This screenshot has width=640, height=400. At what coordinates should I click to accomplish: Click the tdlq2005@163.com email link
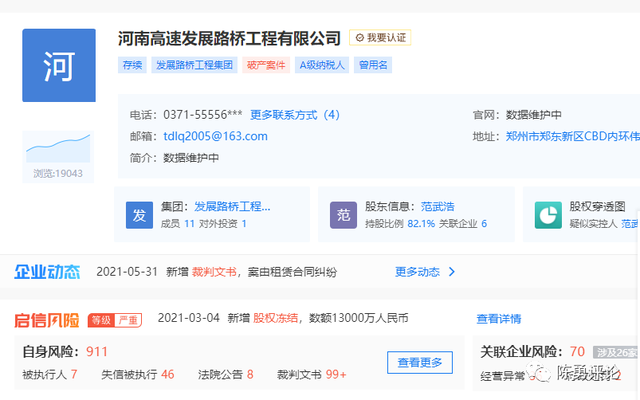[x=216, y=136]
